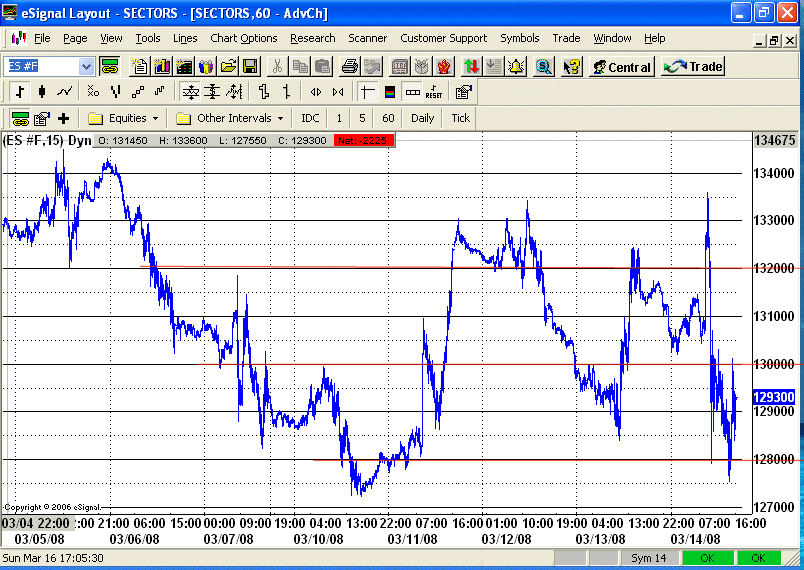
Task: Save the layout with floppy disk icon
Action: tap(250, 67)
